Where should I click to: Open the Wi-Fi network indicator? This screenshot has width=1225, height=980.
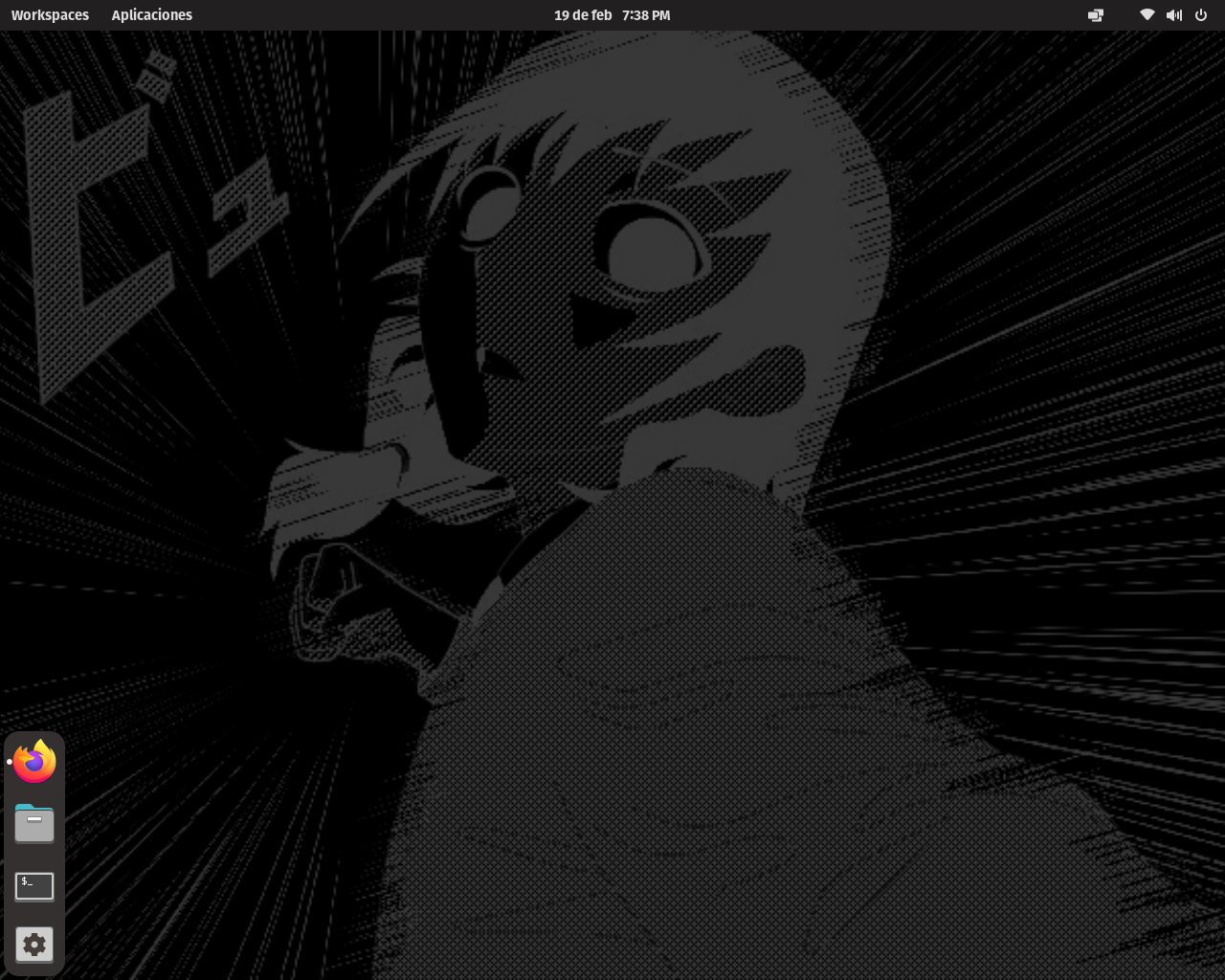click(1147, 15)
